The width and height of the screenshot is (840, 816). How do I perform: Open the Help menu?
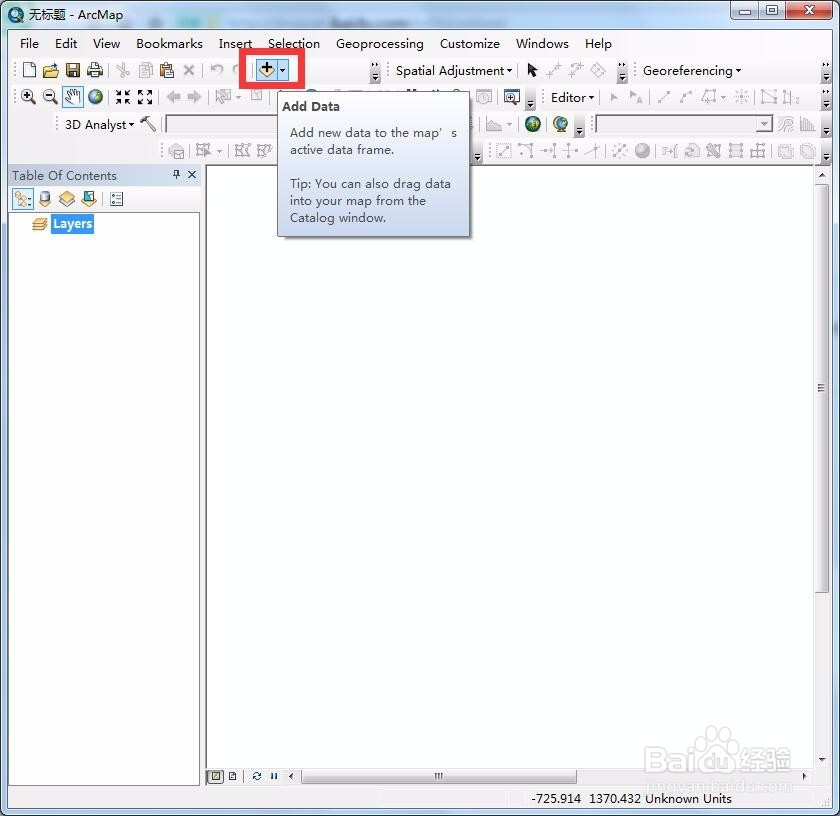pyautogui.click(x=598, y=43)
